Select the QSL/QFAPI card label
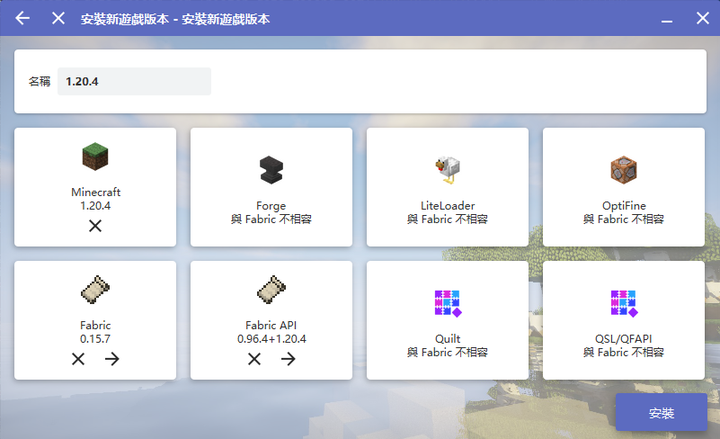This screenshot has height=439, width=720. tap(624, 338)
